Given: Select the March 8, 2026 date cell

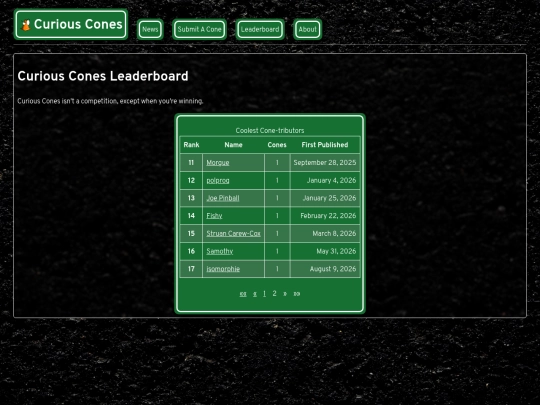Looking at the screenshot, I should click(325, 233).
